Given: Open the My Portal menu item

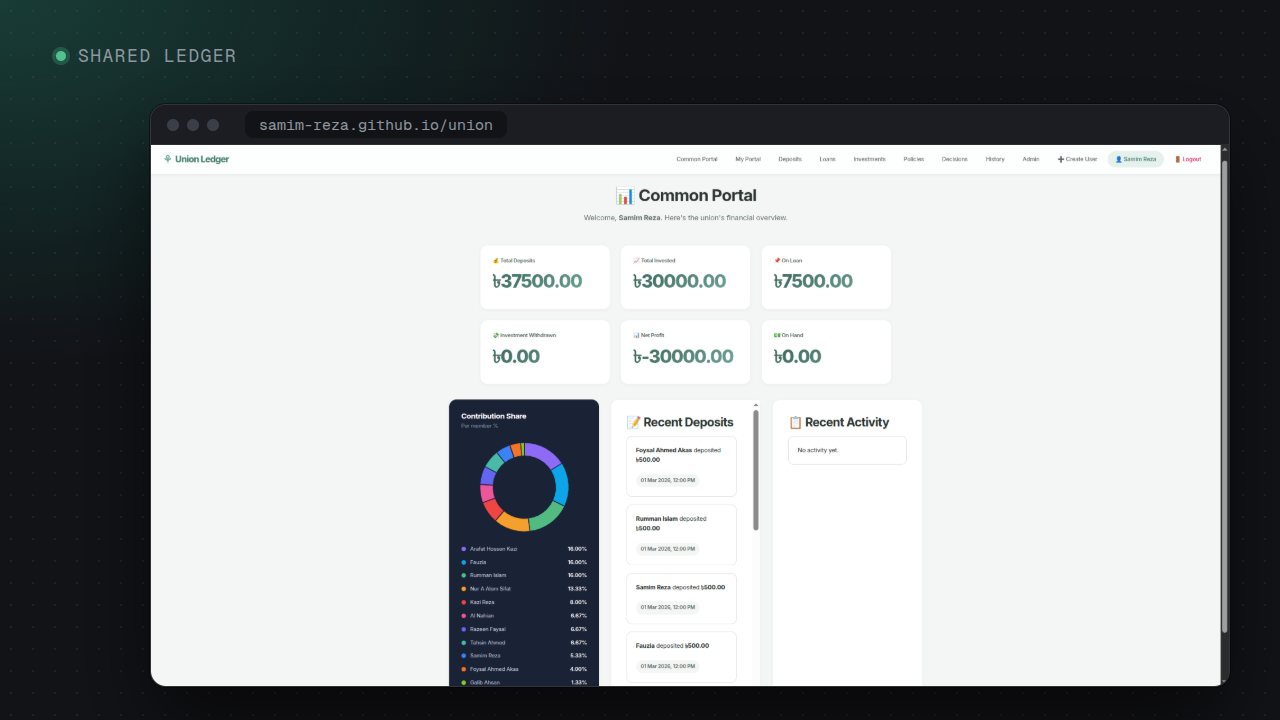Looking at the screenshot, I should [x=748, y=159].
